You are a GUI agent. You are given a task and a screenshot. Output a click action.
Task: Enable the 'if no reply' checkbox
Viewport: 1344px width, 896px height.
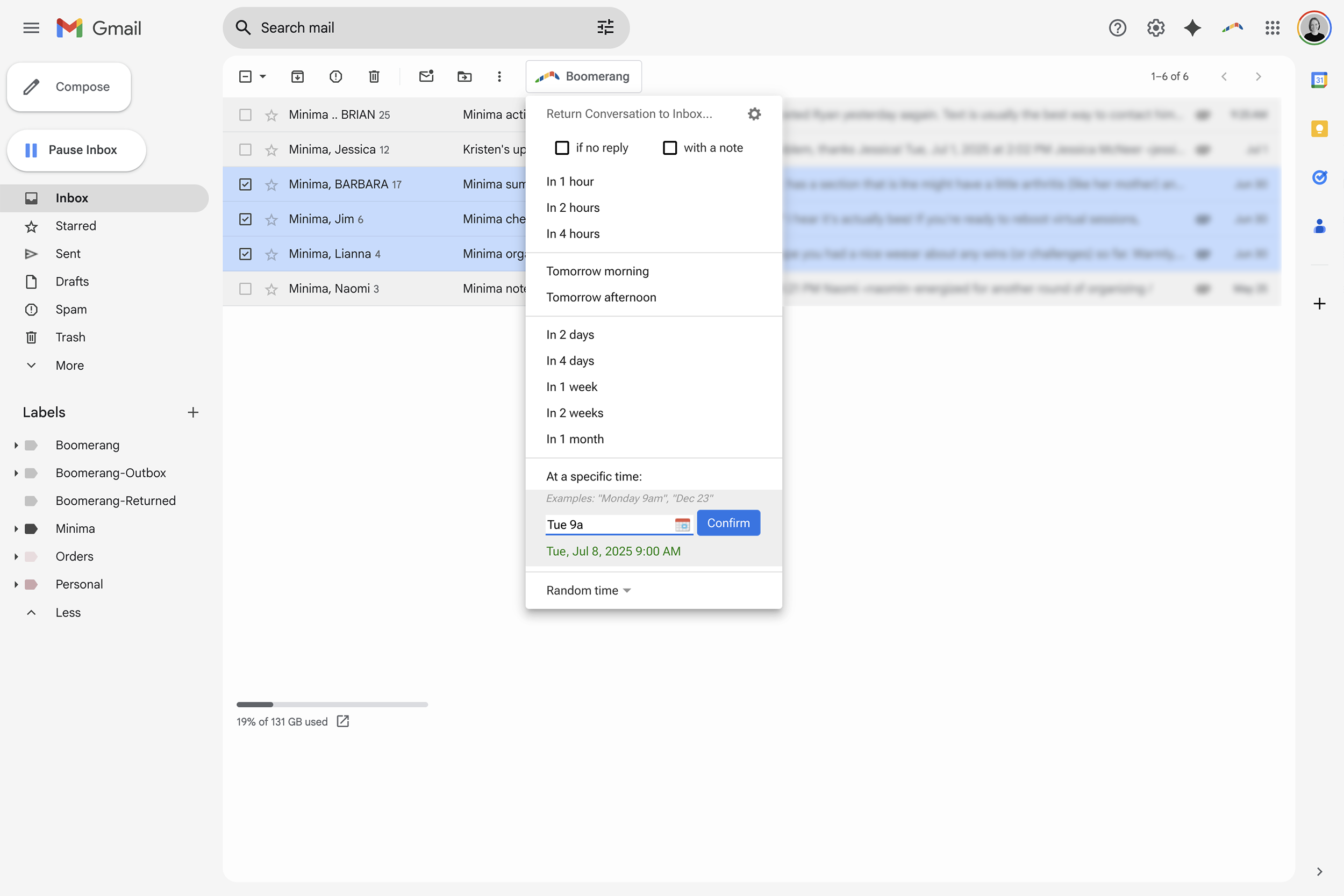tap(562, 148)
